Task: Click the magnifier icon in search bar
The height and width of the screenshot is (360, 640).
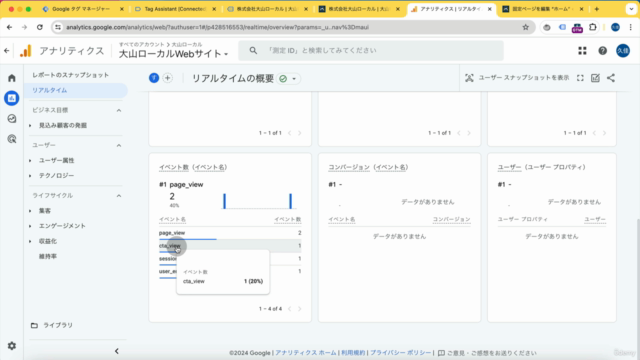Action: click(x=253, y=51)
